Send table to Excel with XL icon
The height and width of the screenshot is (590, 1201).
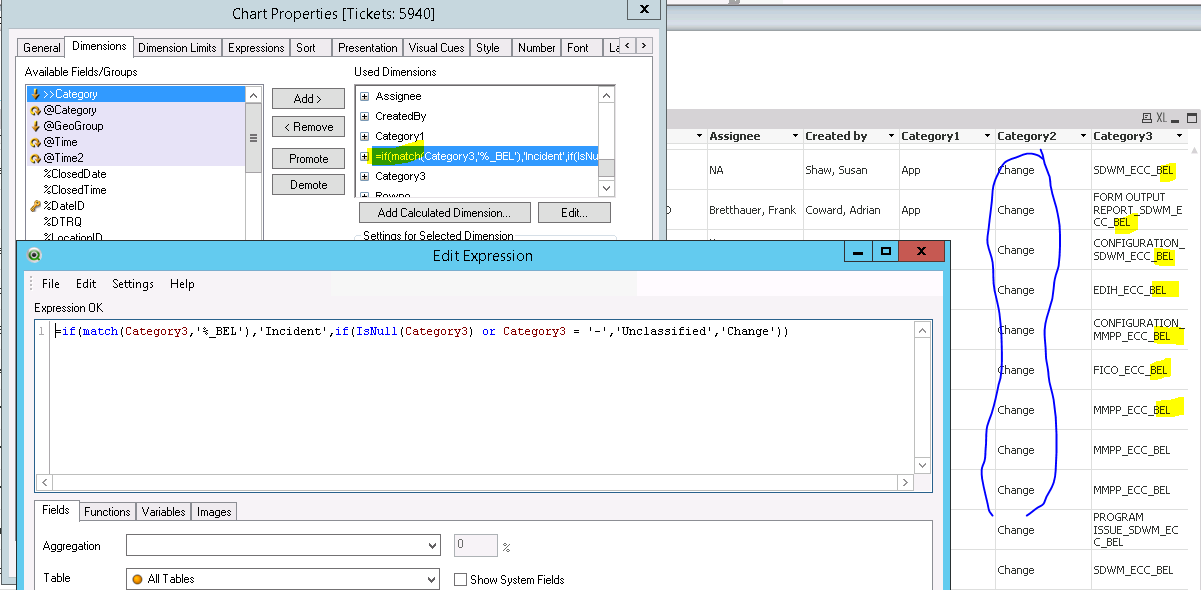(1162, 117)
